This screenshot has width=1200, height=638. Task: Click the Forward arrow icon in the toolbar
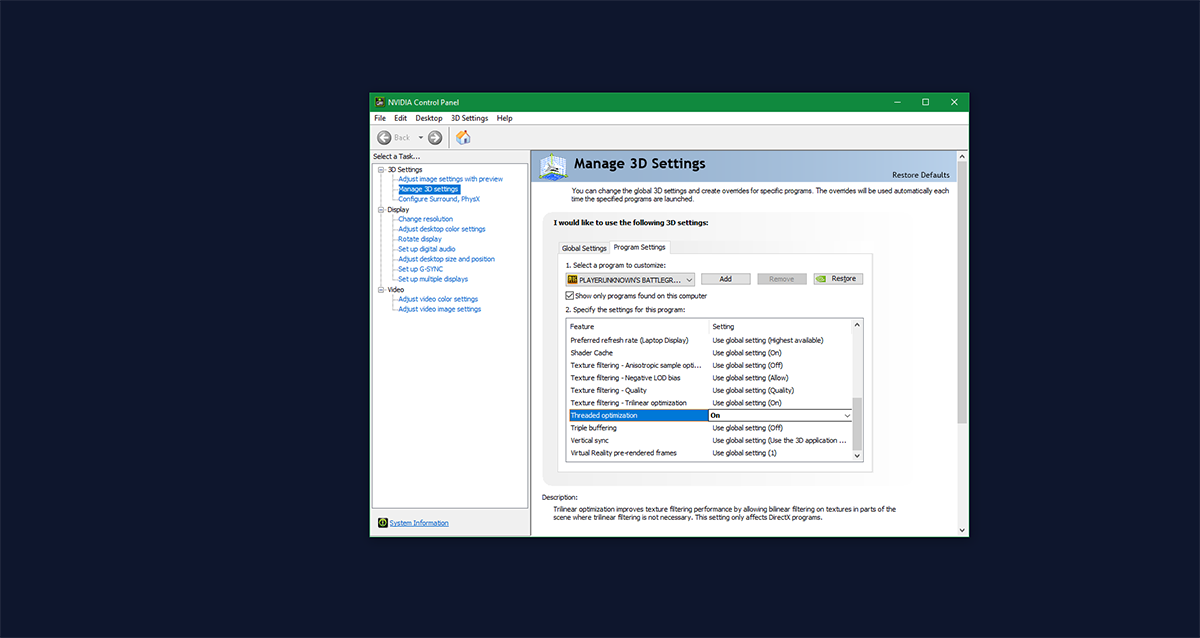pyautogui.click(x=435, y=137)
